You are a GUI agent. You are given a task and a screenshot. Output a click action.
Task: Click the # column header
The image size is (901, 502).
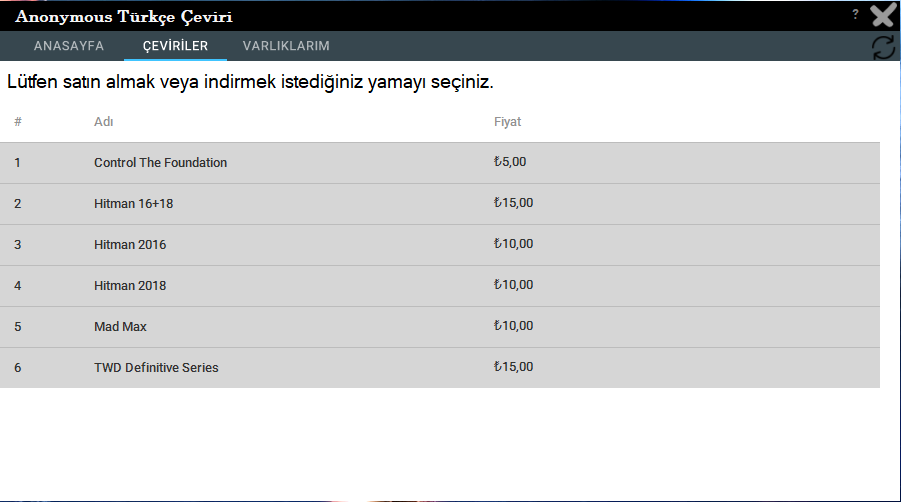pyautogui.click(x=18, y=122)
